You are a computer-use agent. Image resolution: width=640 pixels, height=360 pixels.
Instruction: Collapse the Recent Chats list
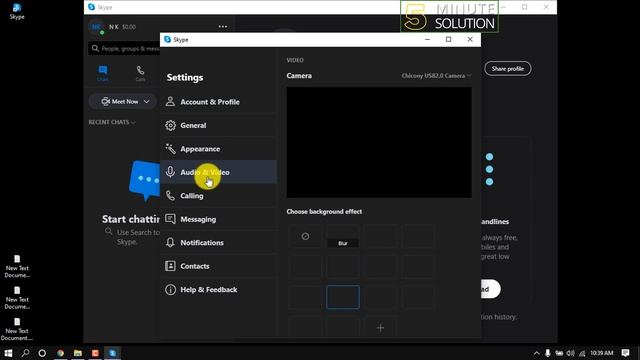point(112,122)
